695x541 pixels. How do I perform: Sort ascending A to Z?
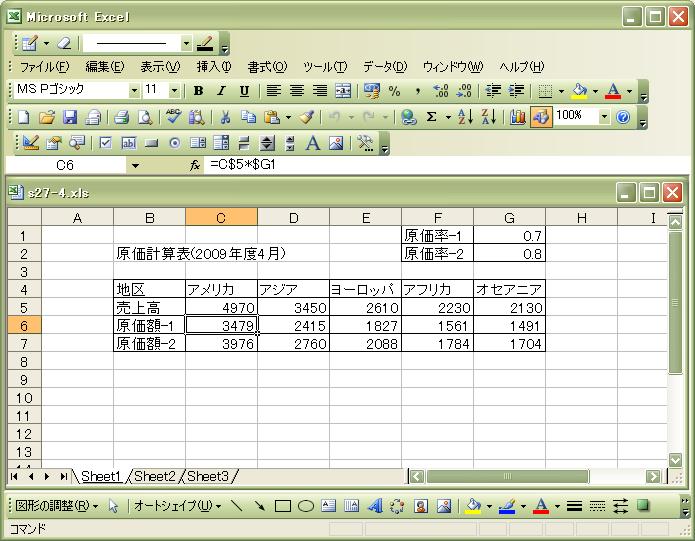[465, 117]
